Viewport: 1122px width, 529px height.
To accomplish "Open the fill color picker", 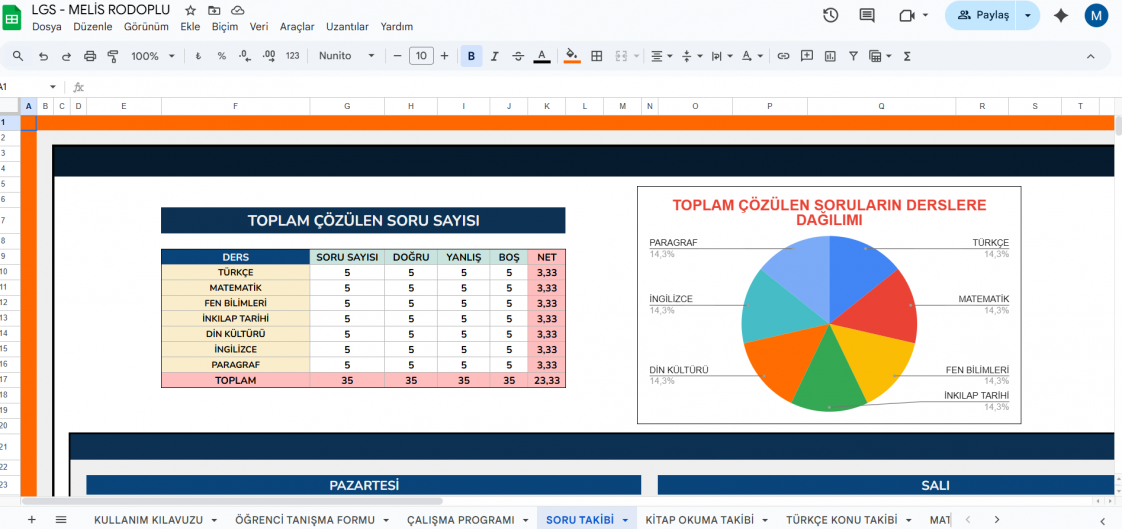I will (571, 56).
